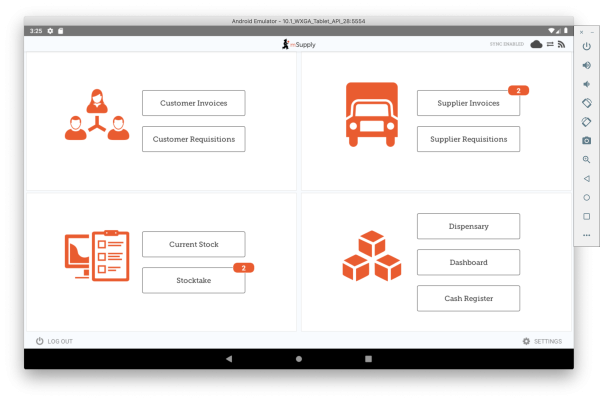Click the cloud sync icon
This screenshot has height=401, width=600.
click(x=536, y=44)
